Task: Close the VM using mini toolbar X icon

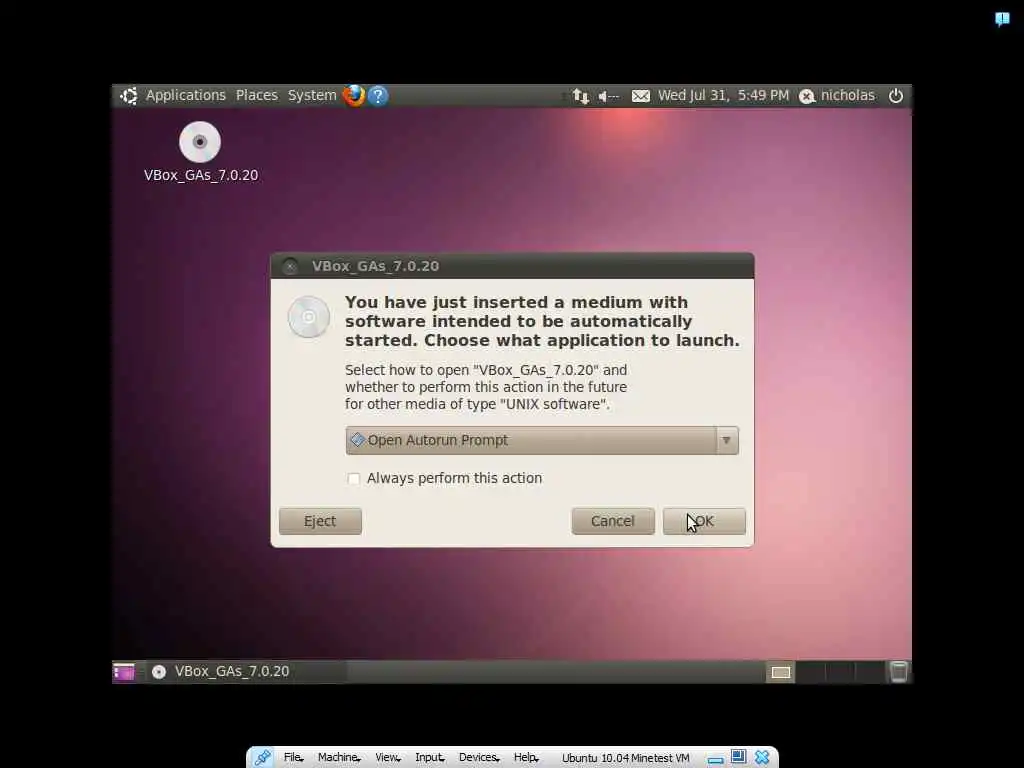Action: tap(761, 758)
